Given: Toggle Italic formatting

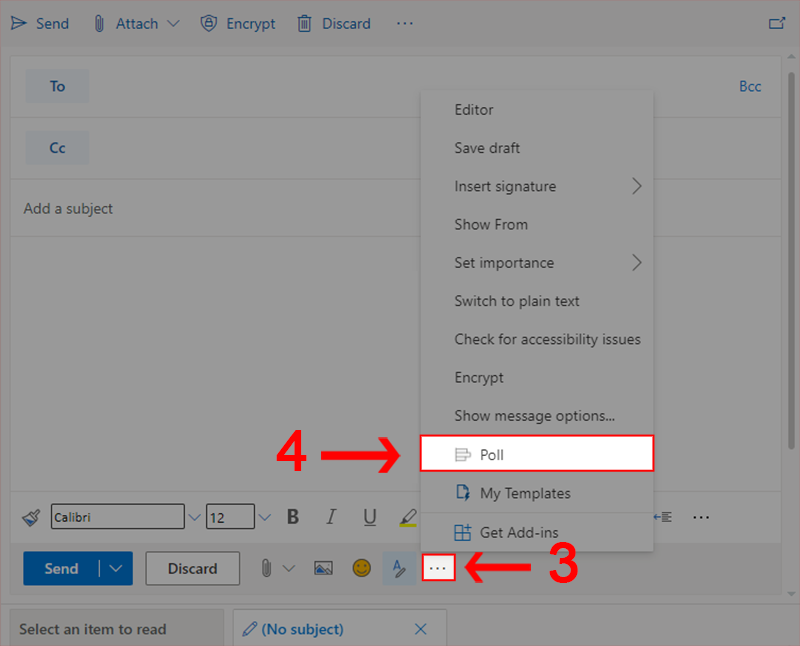Looking at the screenshot, I should (331, 517).
